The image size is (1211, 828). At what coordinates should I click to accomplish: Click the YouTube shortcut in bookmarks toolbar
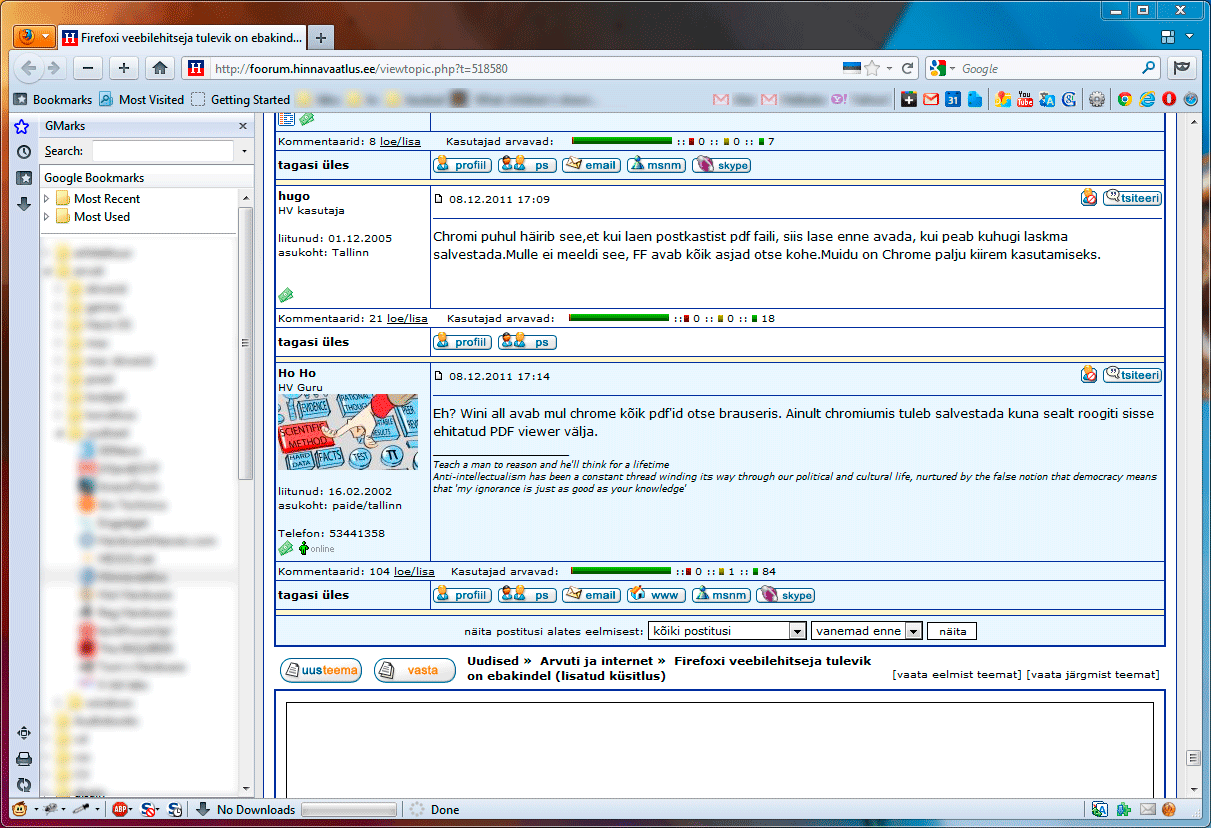tap(1025, 99)
